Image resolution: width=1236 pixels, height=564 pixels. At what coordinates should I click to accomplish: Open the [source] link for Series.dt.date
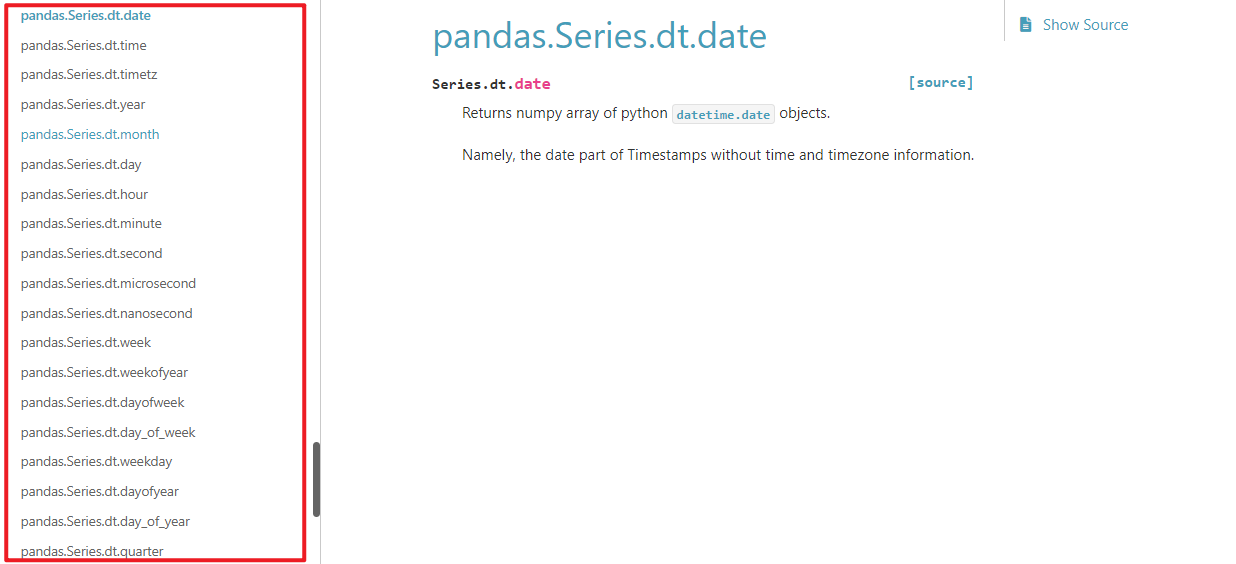[940, 83]
